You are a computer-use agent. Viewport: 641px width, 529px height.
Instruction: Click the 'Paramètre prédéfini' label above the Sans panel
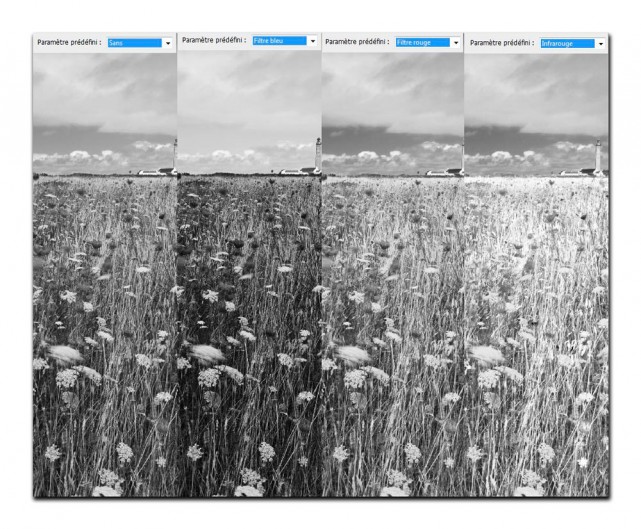69,42
